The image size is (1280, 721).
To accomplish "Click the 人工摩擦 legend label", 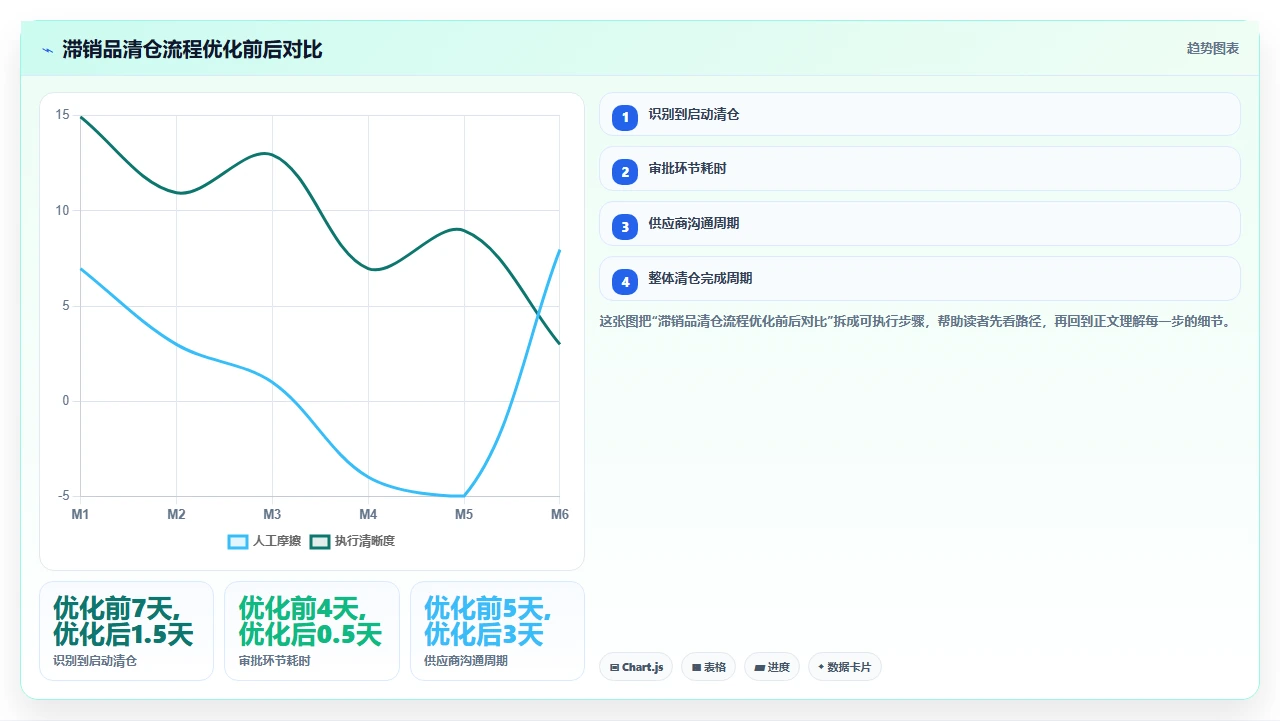I will point(277,541).
